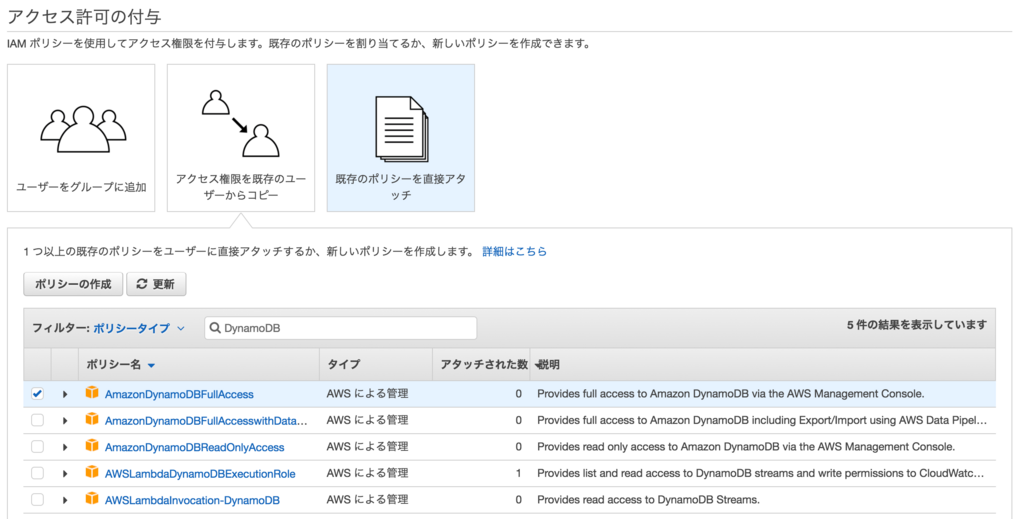Image resolution: width=1024 pixels, height=519 pixels.
Task: Open the AmazonDynamoDBFullAccess policy link
Action: [x=179, y=394]
